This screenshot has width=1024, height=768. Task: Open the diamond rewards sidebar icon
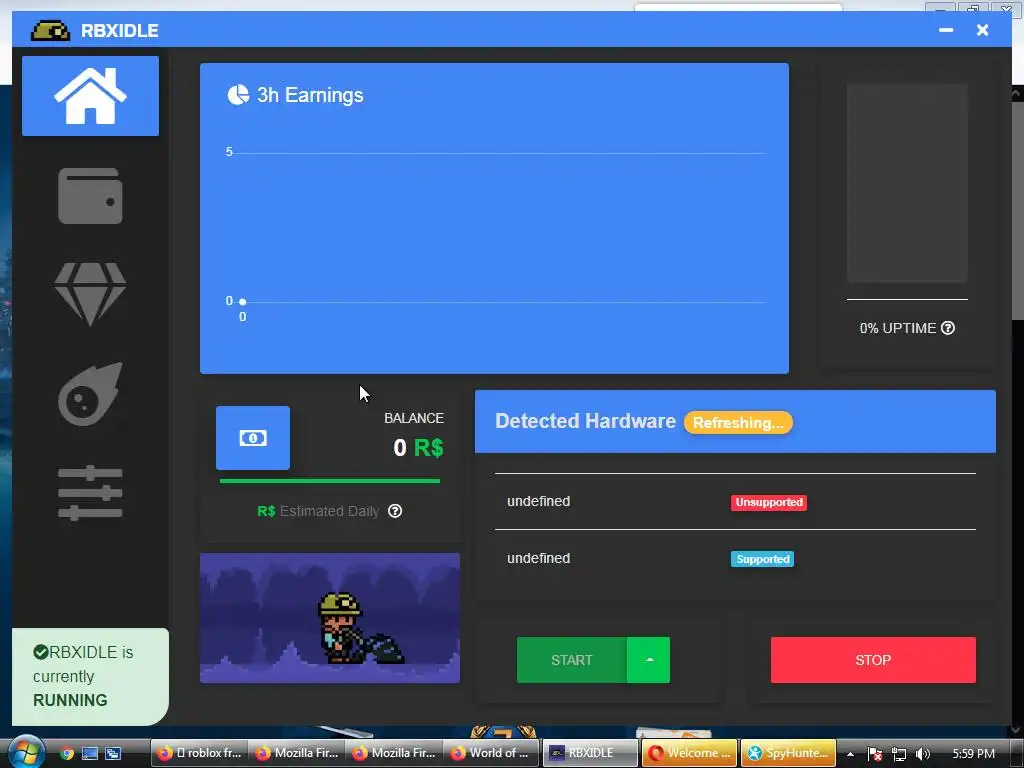click(x=90, y=294)
